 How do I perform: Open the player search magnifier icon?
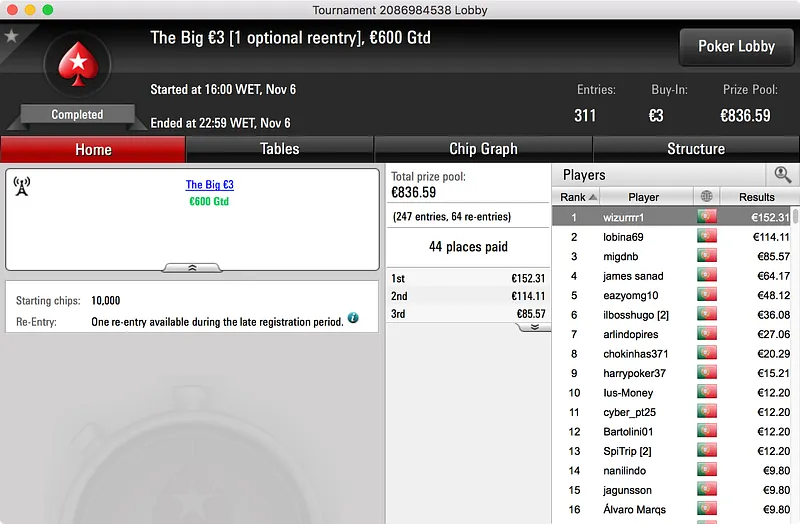click(783, 174)
